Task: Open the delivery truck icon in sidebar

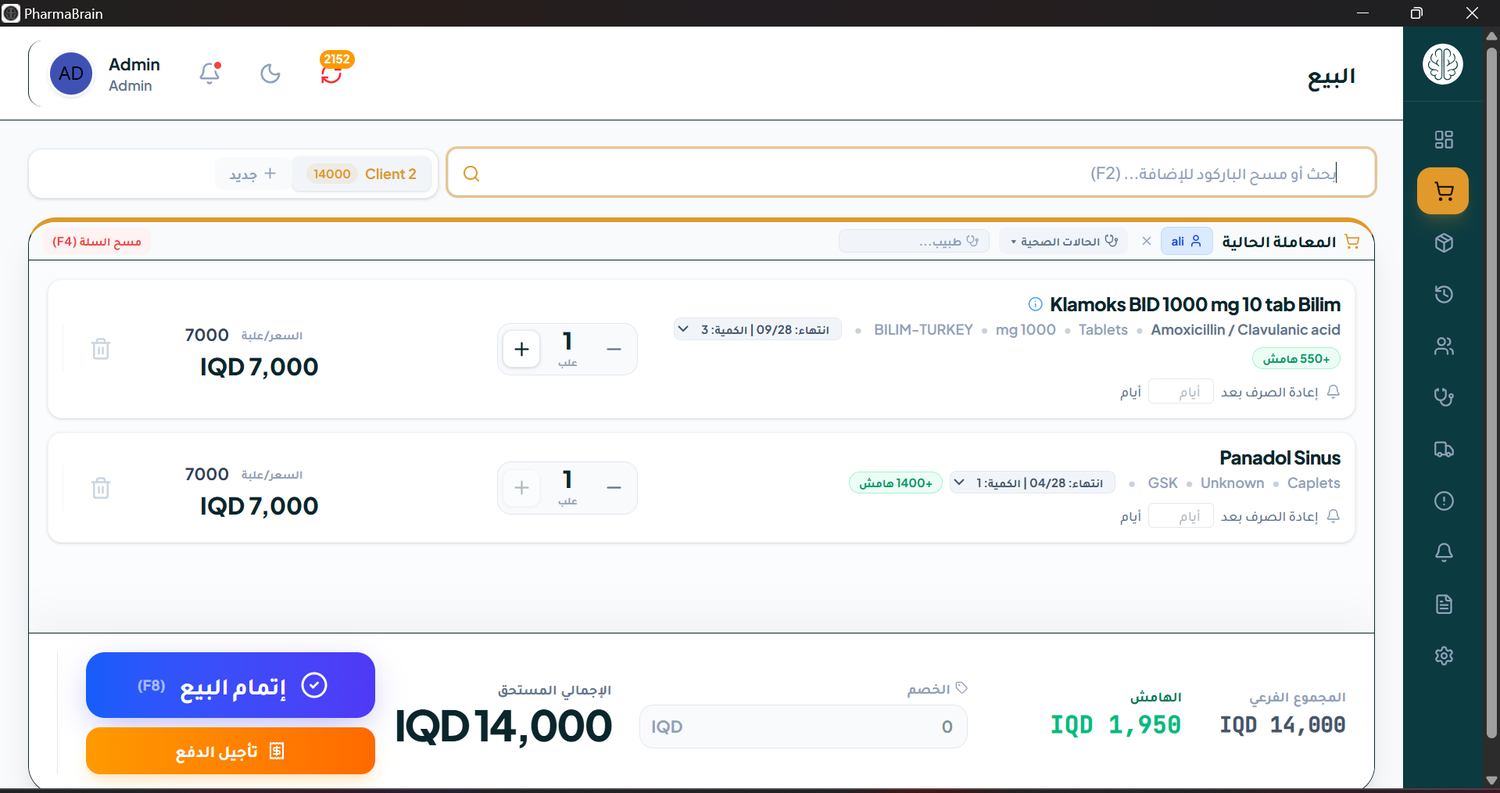Action: pyautogui.click(x=1443, y=450)
